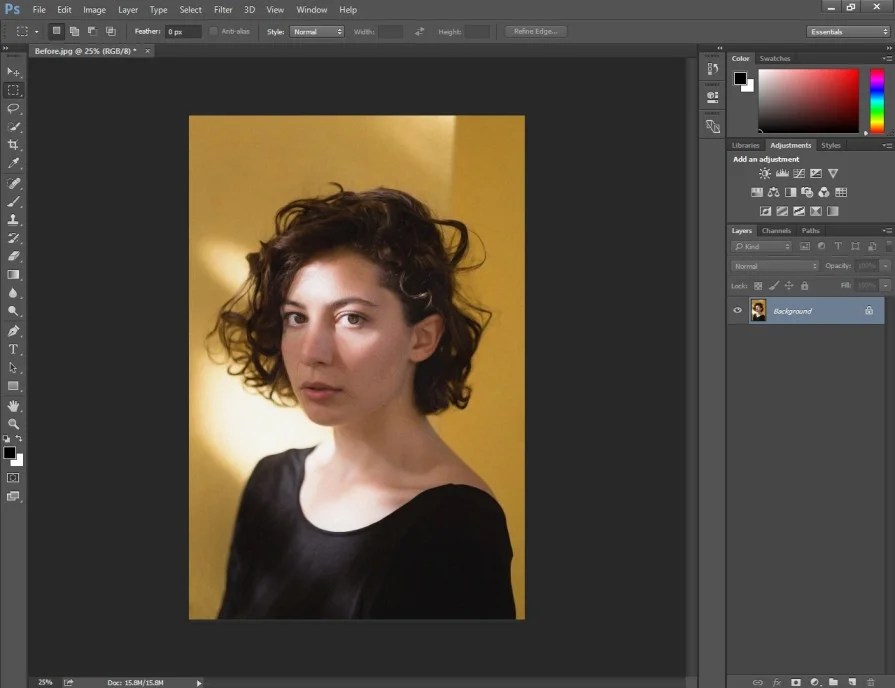The image size is (895, 688).
Task: Select the Move tool
Action: tap(13, 72)
